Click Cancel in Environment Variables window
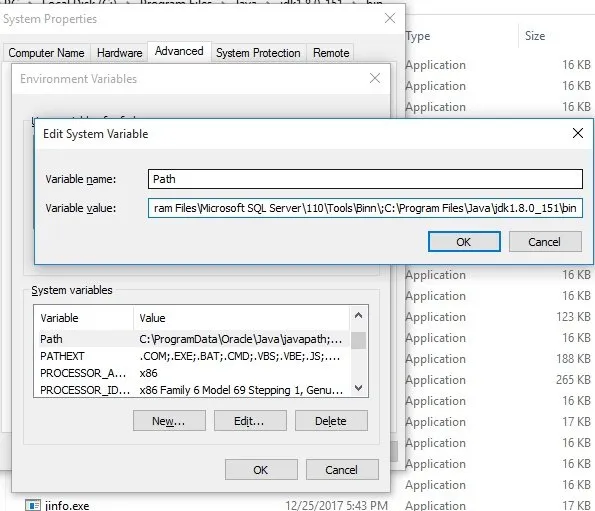 (x=342, y=470)
